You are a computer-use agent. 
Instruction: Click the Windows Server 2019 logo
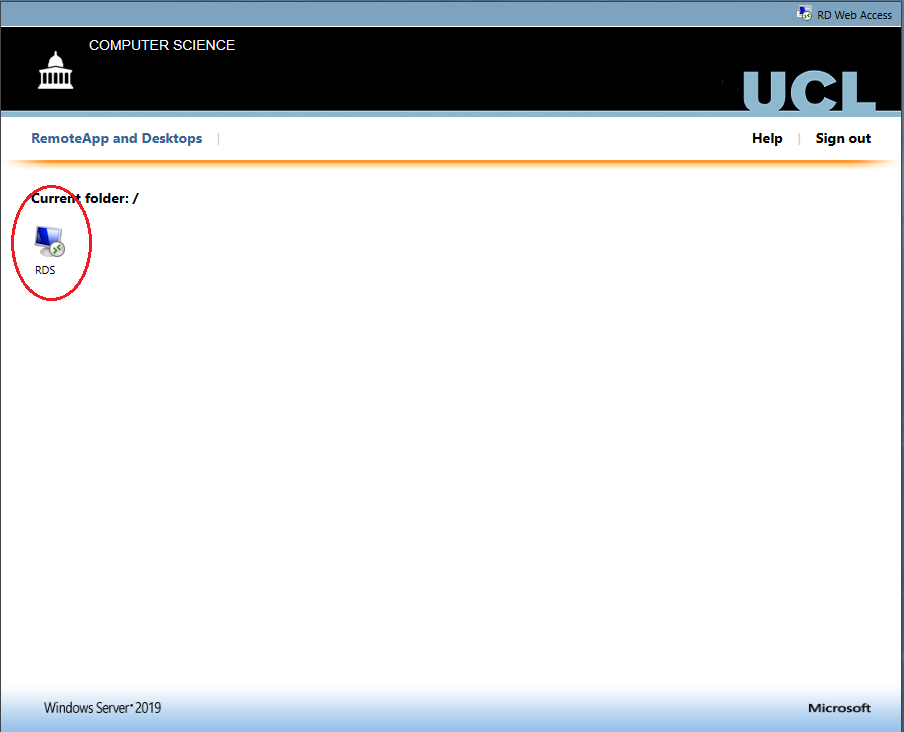click(102, 708)
